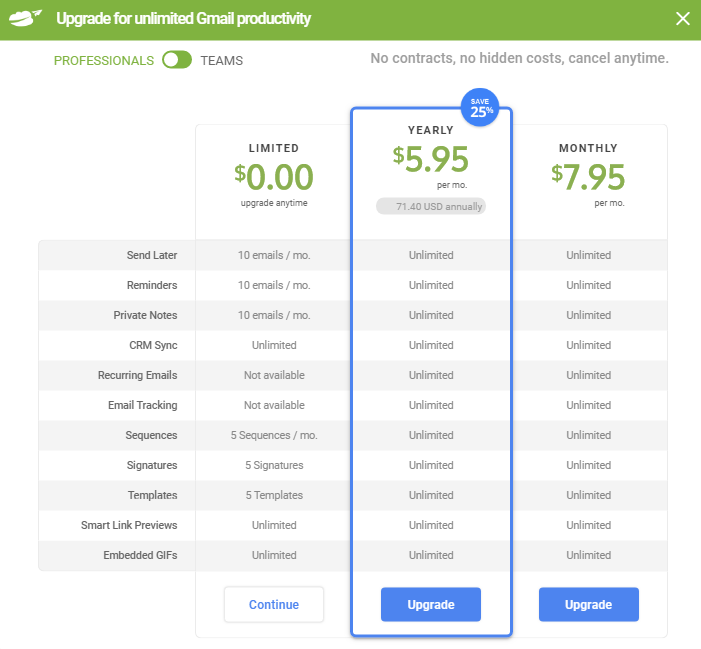701x649 pixels.
Task: Click the $0.00 price
Action: [274, 177]
